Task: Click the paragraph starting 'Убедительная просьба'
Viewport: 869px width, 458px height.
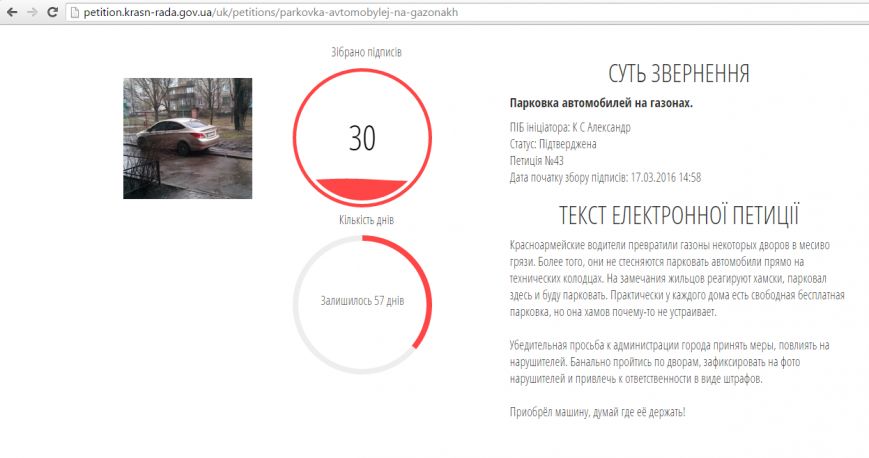Action: [x=669, y=362]
